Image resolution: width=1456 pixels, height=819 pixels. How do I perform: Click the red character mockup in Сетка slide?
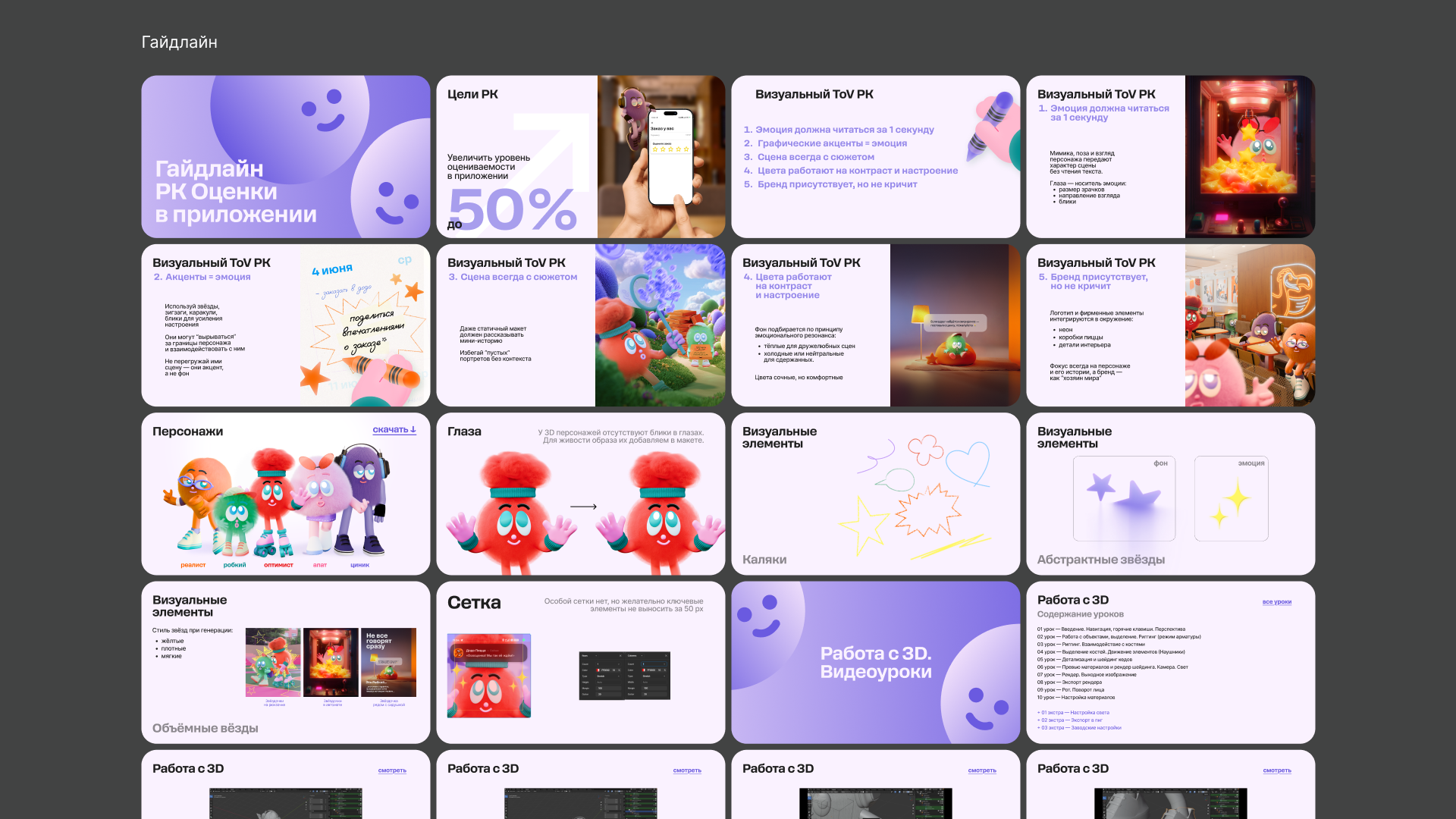(488, 676)
